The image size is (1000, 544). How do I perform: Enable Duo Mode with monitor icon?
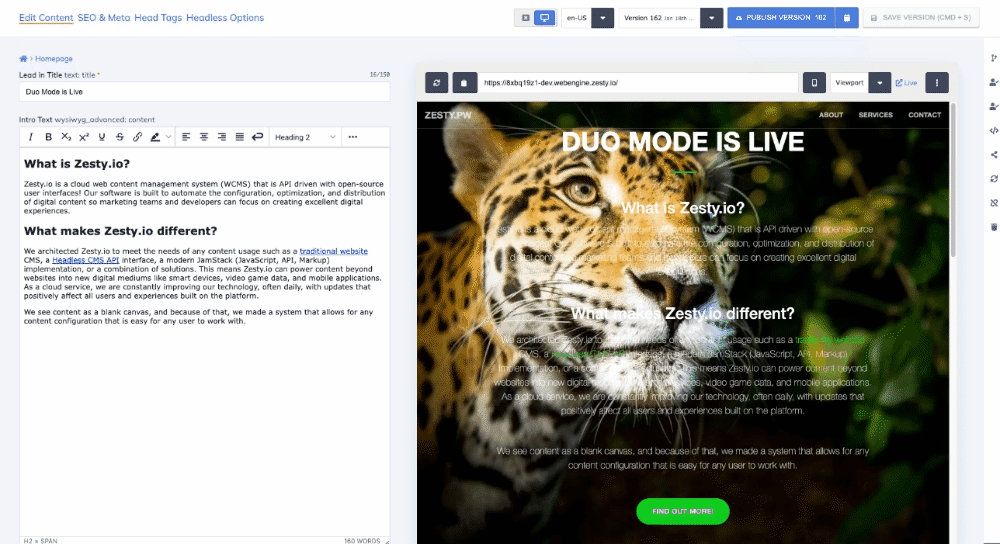pos(545,18)
